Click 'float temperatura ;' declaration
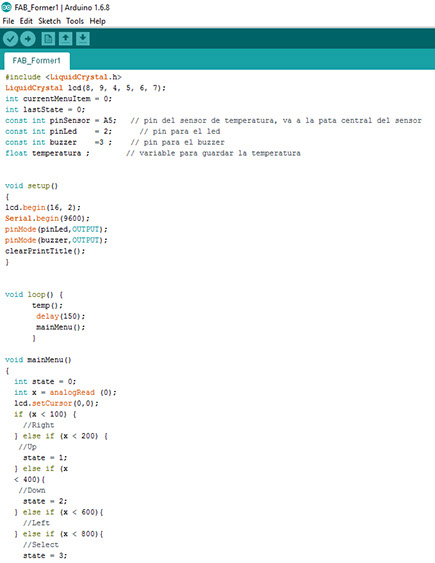 [47, 153]
